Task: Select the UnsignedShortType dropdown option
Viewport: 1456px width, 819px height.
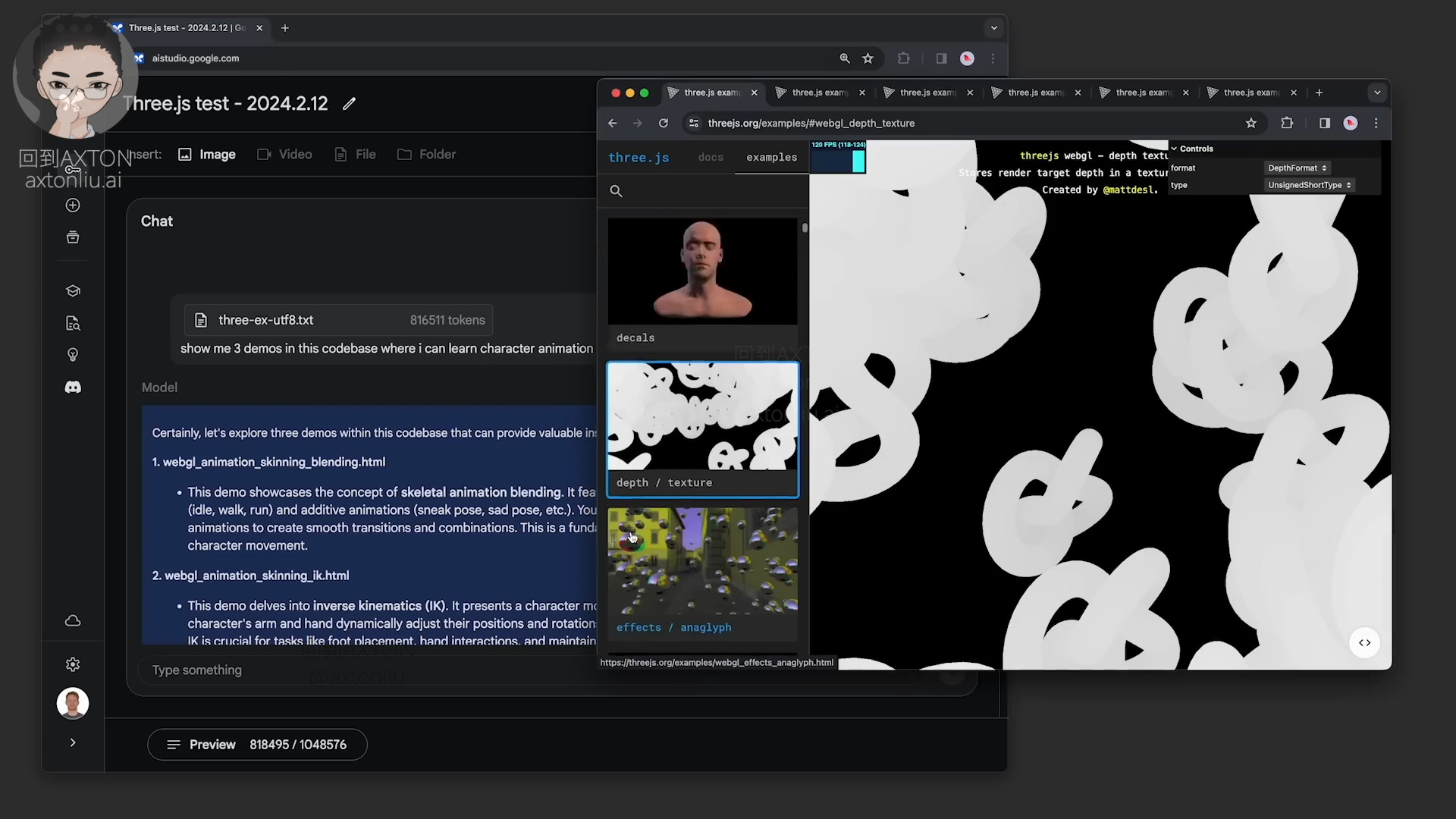Action: point(1309,185)
